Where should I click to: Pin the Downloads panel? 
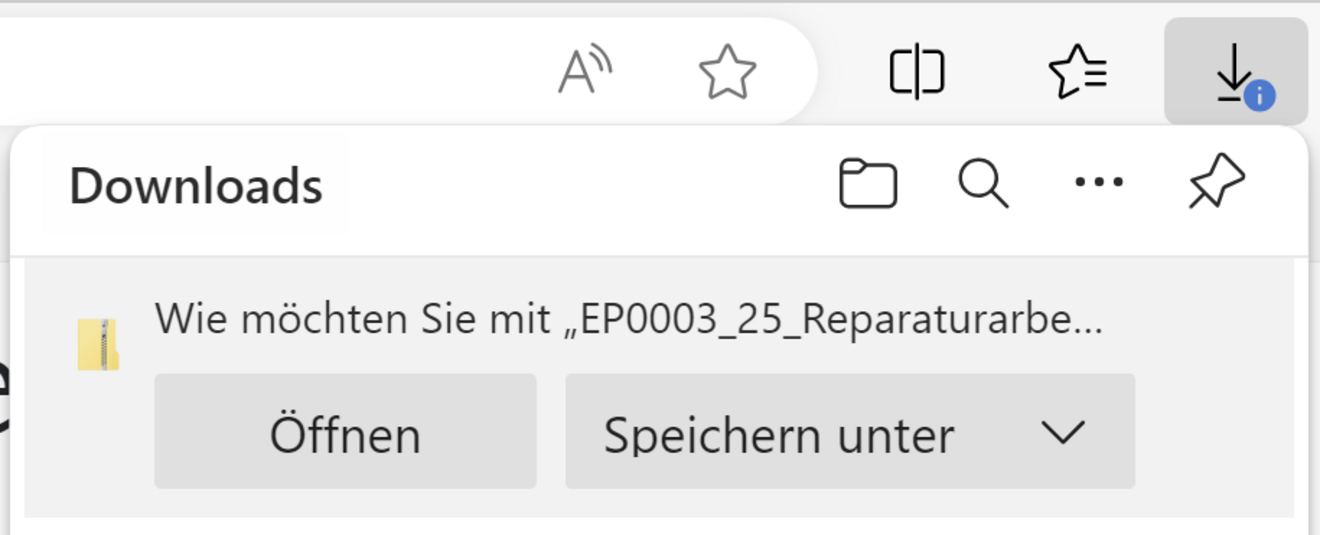(x=1216, y=184)
